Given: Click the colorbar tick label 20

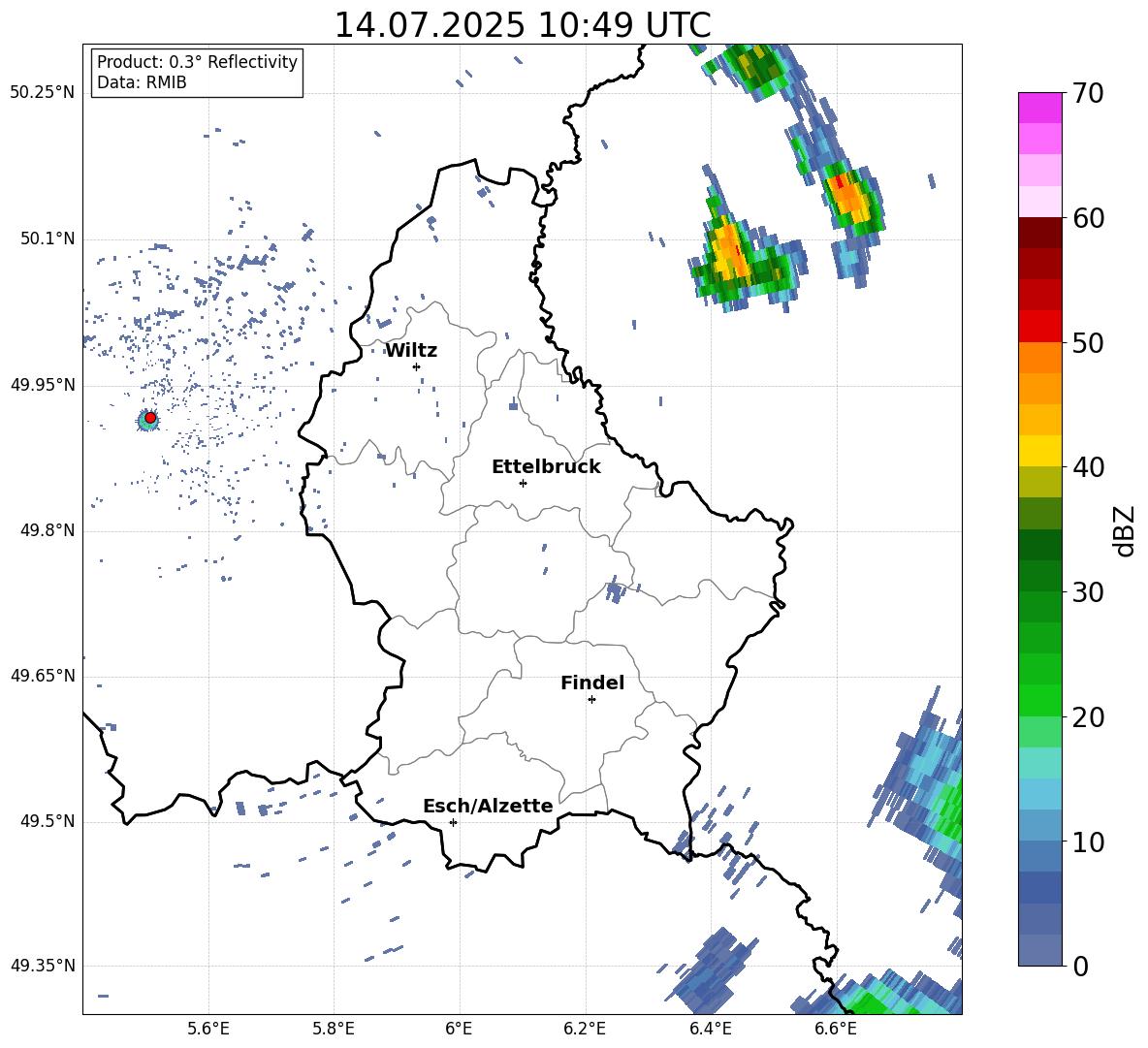Looking at the screenshot, I should 1088,717.
